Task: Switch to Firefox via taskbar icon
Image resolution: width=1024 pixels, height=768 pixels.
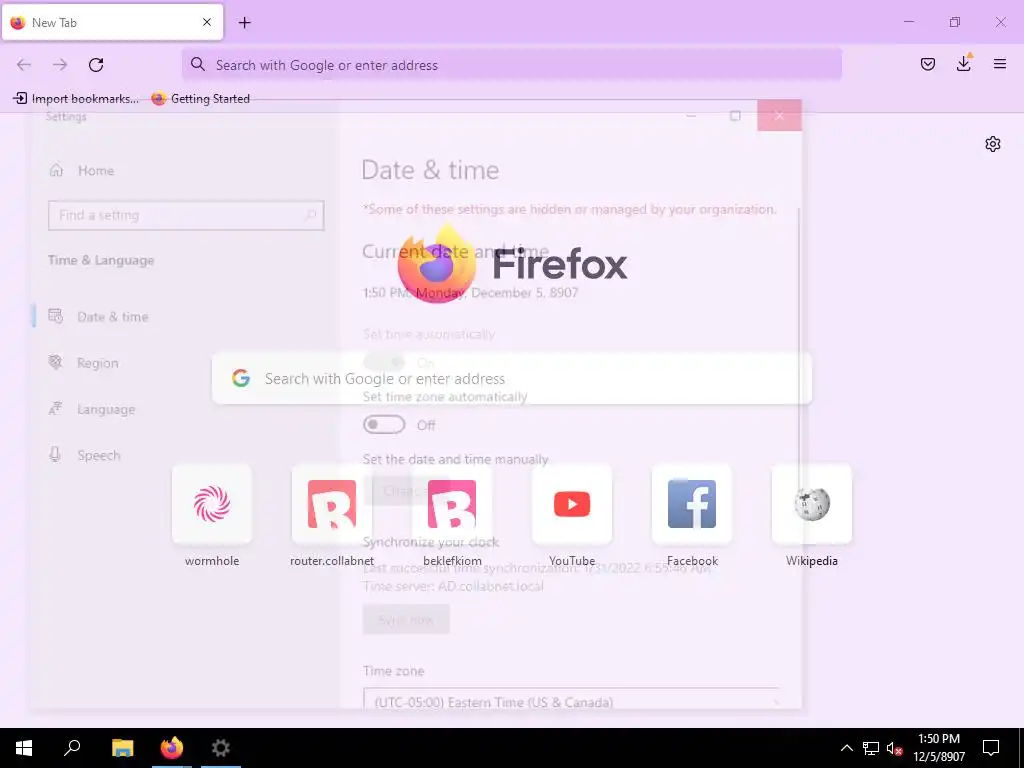Action: coord(172,748)
